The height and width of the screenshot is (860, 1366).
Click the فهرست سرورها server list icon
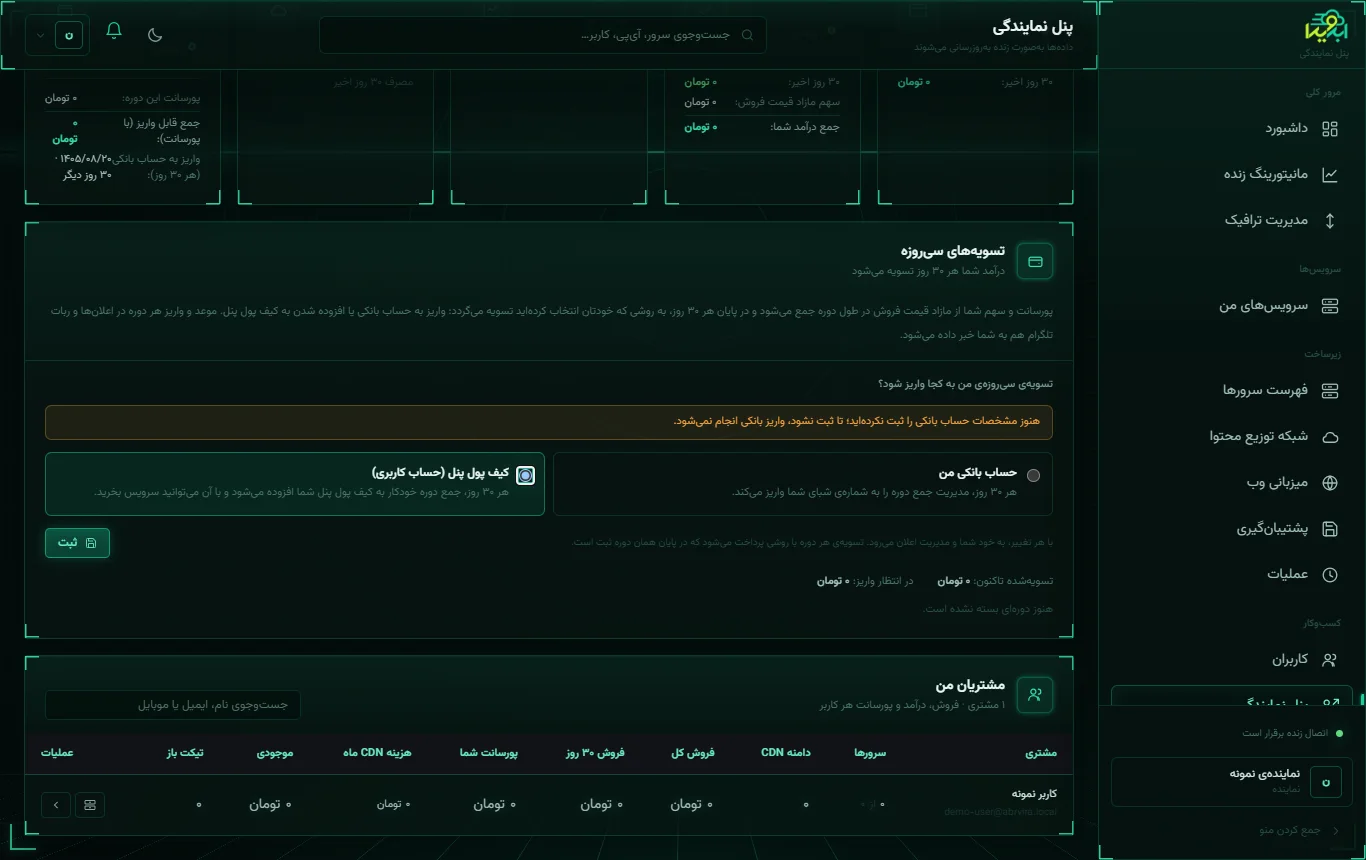(1330, 390)
